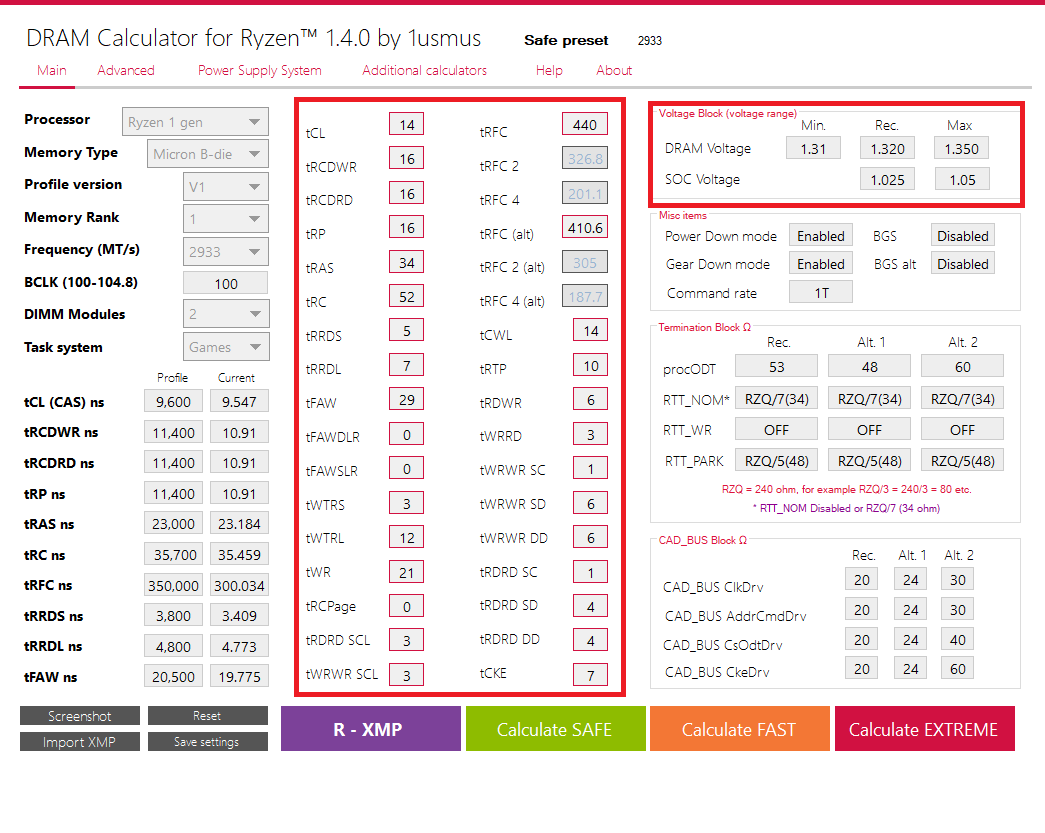1045x833 pixels.
Task: Switch to the Main tab
Action: coord(51,71)
